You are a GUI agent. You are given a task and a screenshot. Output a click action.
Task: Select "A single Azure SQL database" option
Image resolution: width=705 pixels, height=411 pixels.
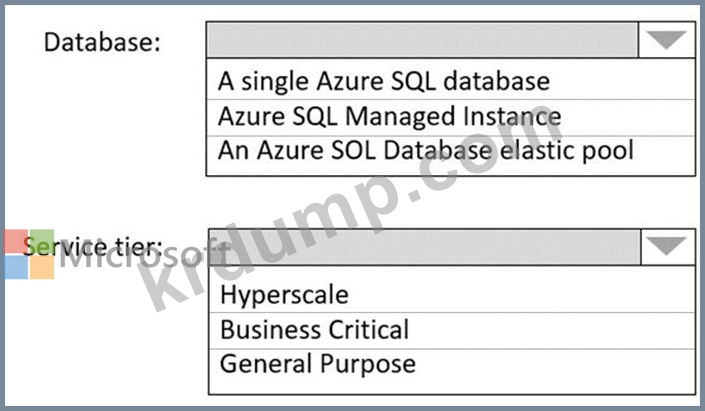click(x=384, y=81)
